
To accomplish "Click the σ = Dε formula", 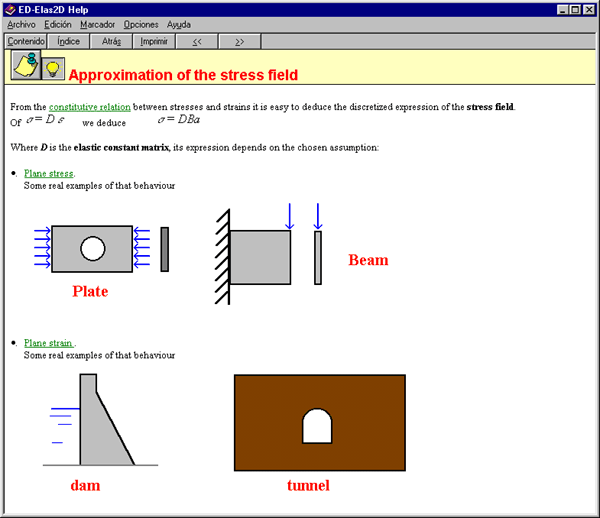I will pos(45,119).
